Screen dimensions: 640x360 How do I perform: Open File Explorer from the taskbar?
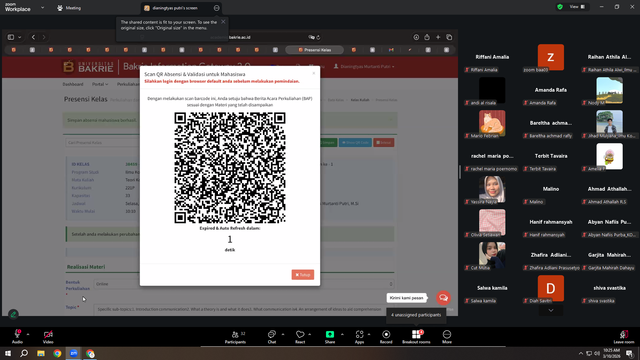click(x=41, y=353)
